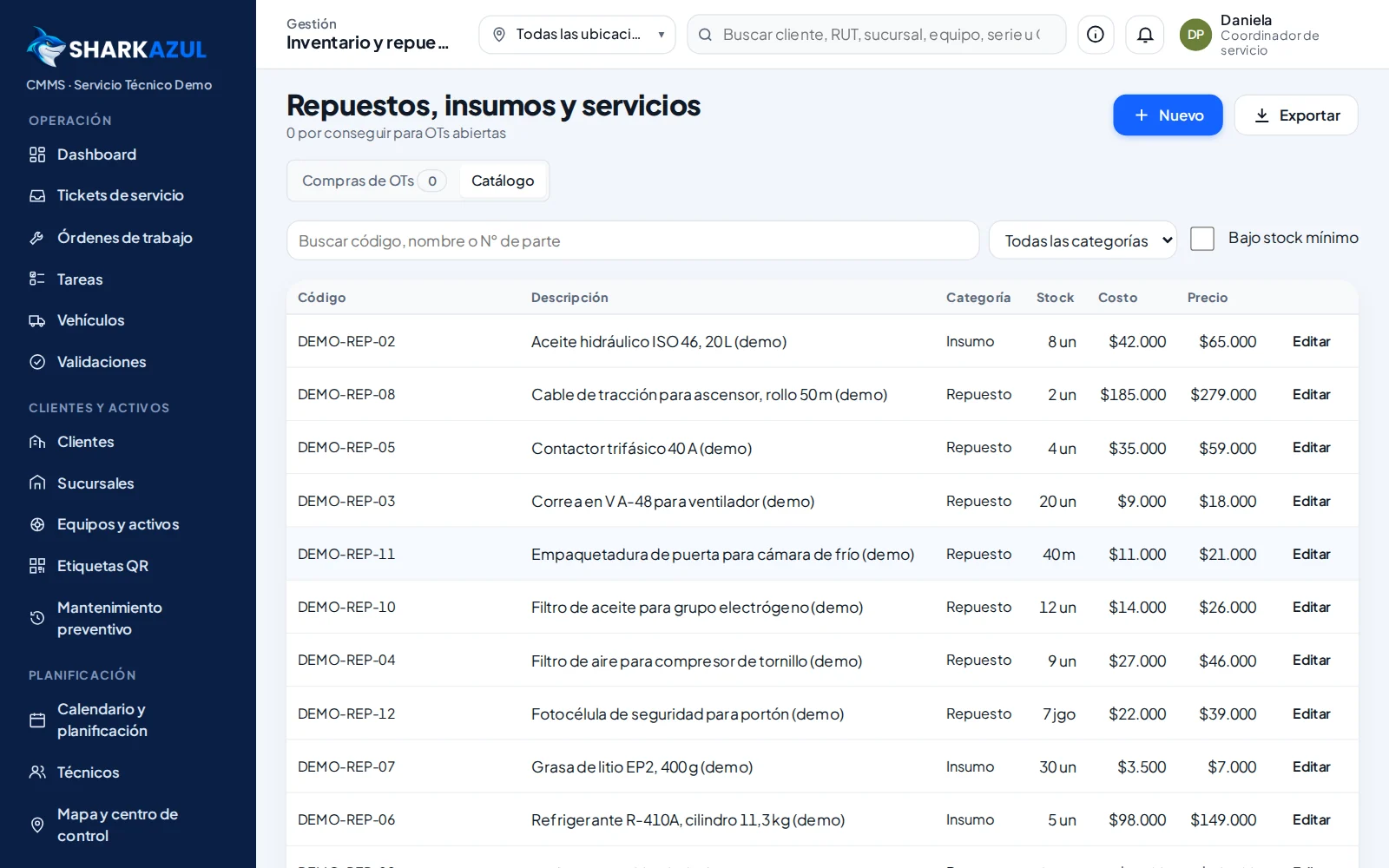Click the Sucursales house icon
The image size is (1389, 868).
coord(37,483)
